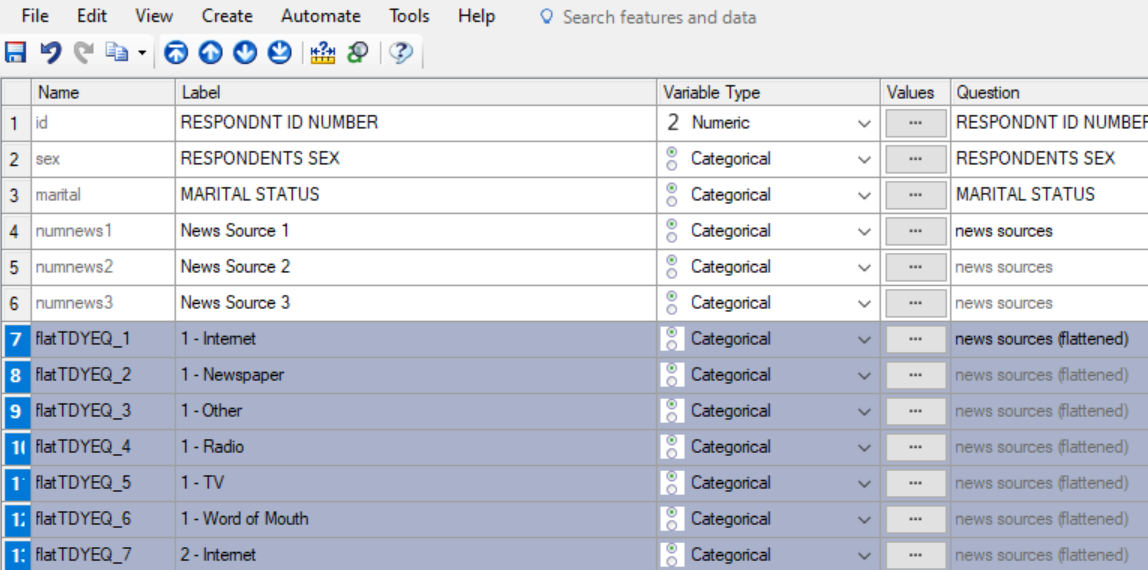Screen dimensions: 1148x570
Task: Open the copy icon dropdown arrow
Action: tap(142, 53)
